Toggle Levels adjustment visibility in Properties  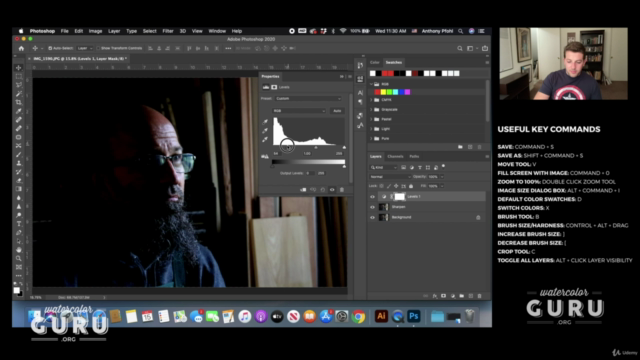tap(332, 190)
